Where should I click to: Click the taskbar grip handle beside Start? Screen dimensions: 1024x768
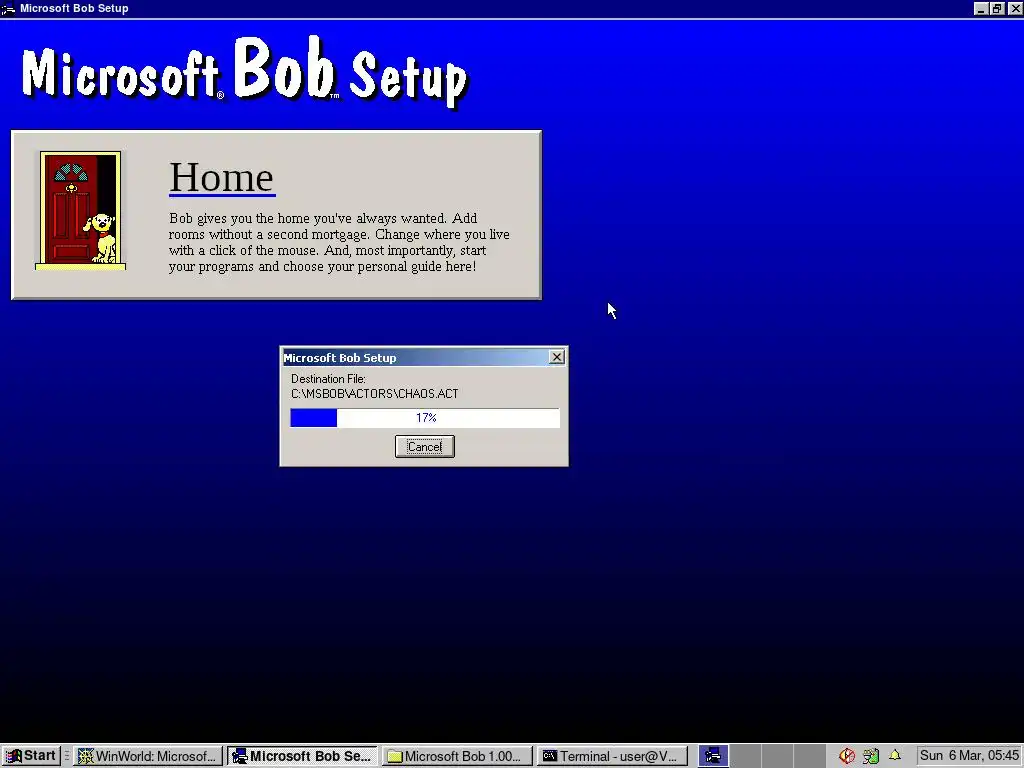[x=67, y=756]
